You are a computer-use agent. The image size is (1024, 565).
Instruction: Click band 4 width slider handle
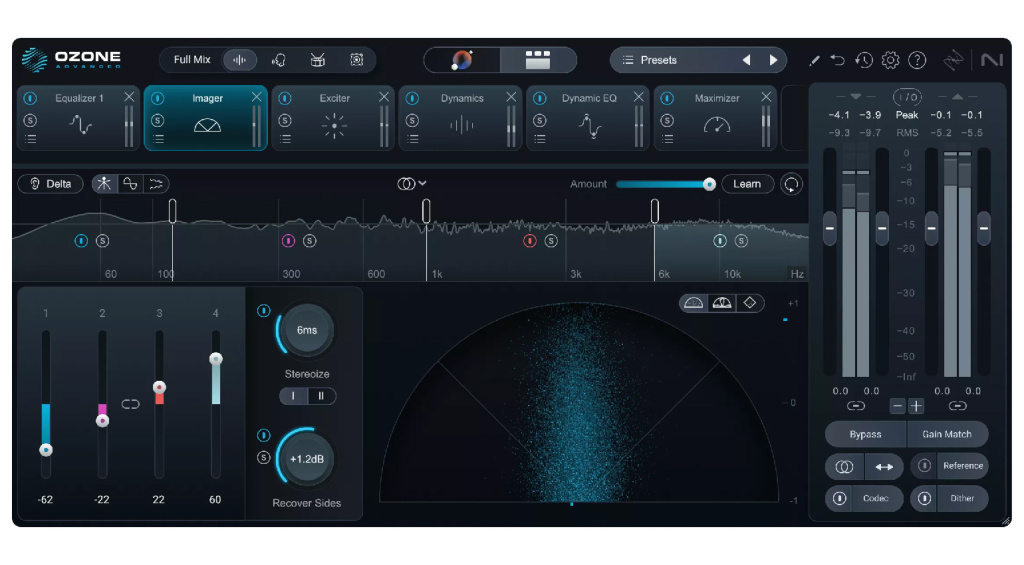pyautogui.click(x=216, y=359)
